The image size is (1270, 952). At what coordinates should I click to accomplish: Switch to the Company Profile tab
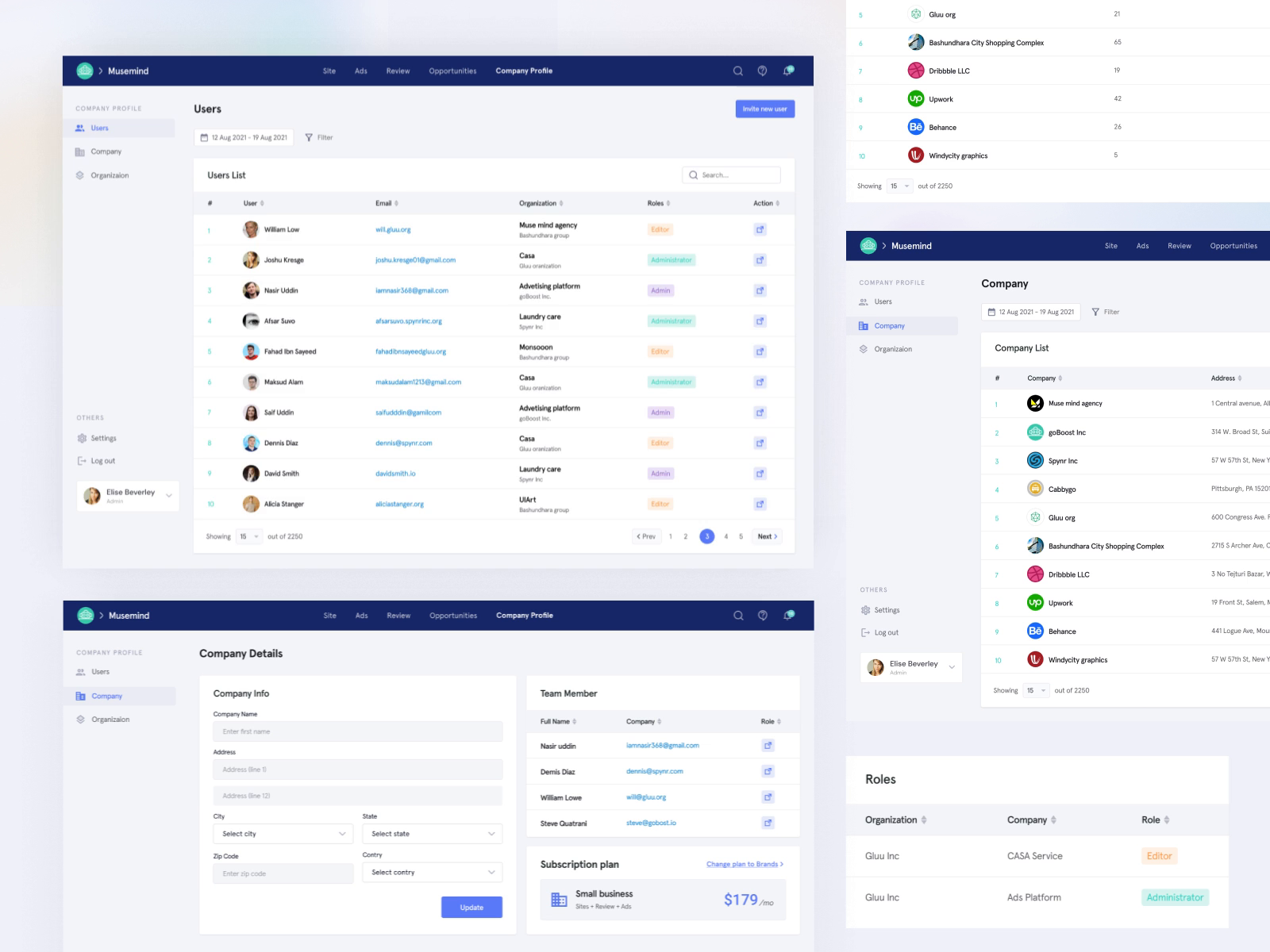click(524, 71)
